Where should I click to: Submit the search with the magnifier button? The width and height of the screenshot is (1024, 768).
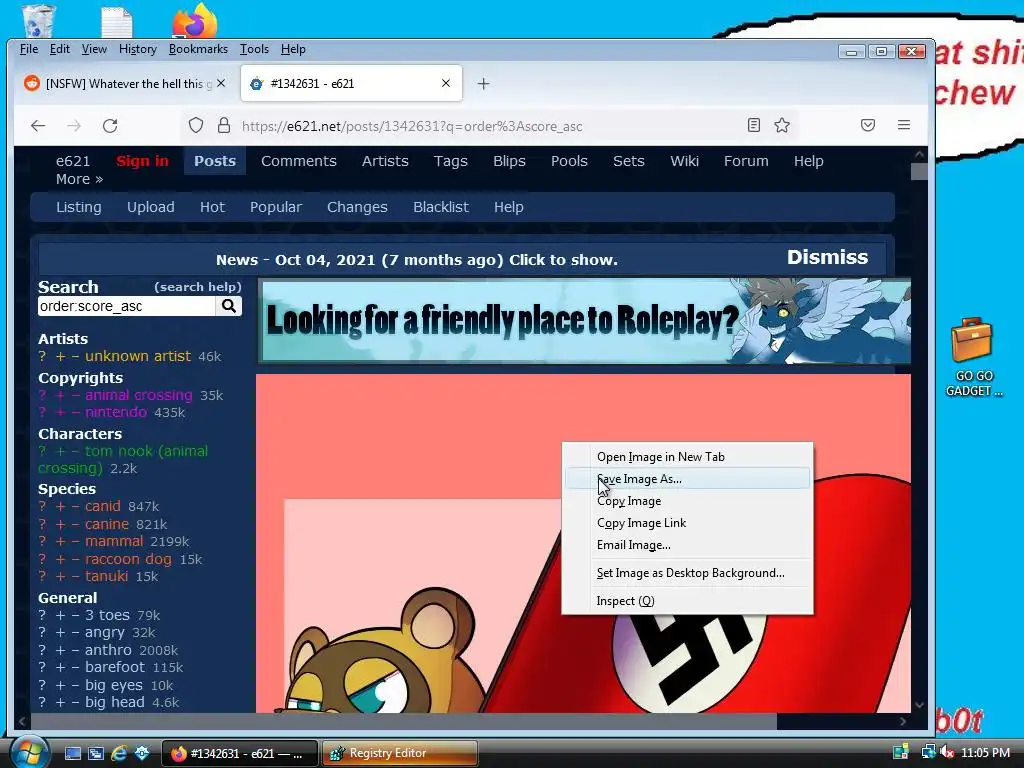tap(229, 306)
